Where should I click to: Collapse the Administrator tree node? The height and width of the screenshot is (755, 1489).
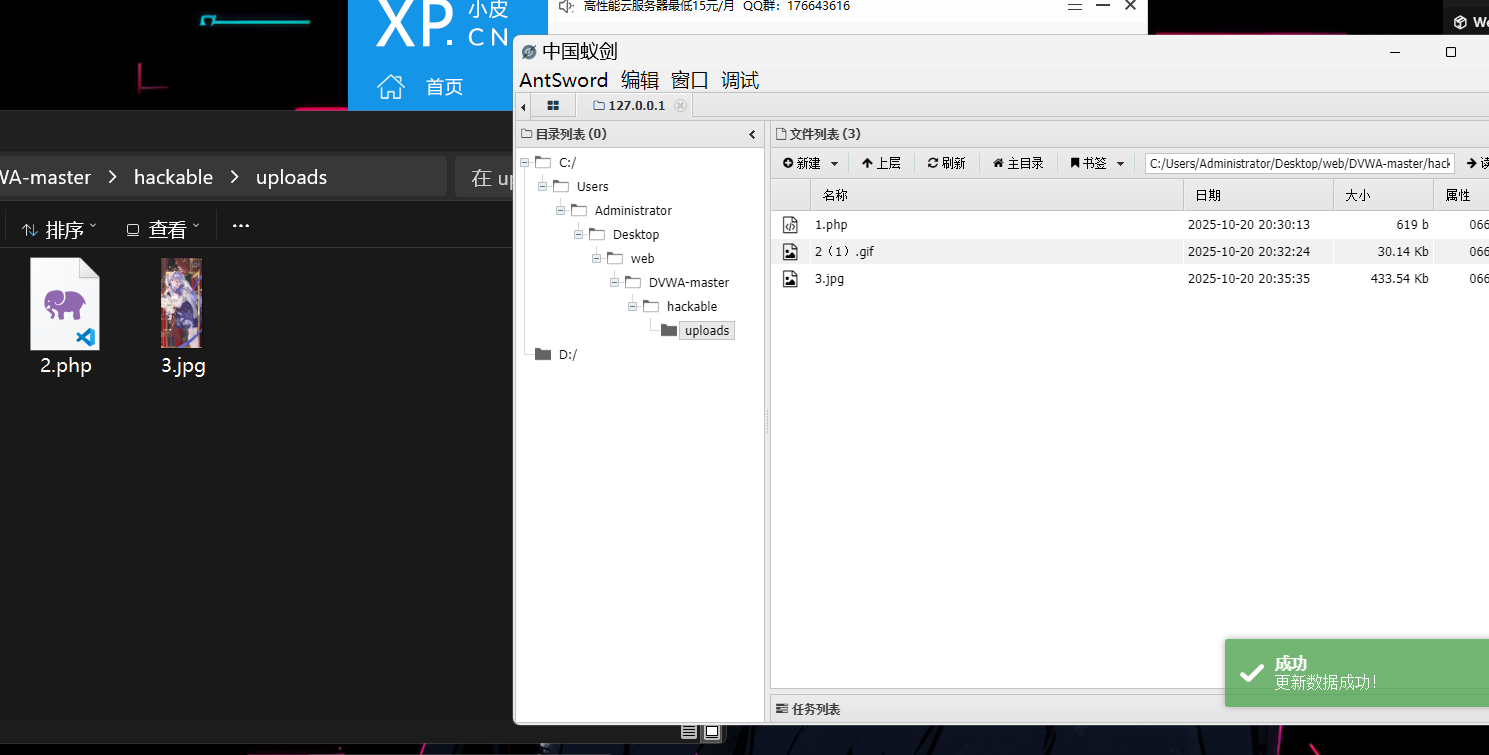point(561,210)
